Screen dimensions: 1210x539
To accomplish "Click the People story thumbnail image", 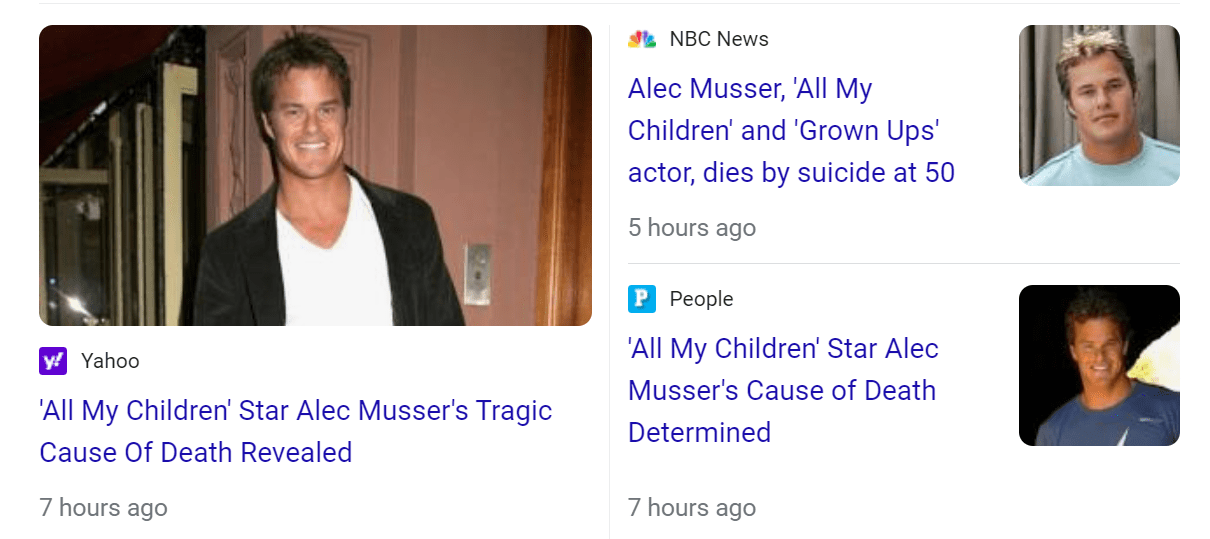I will tap(1099, 365).
